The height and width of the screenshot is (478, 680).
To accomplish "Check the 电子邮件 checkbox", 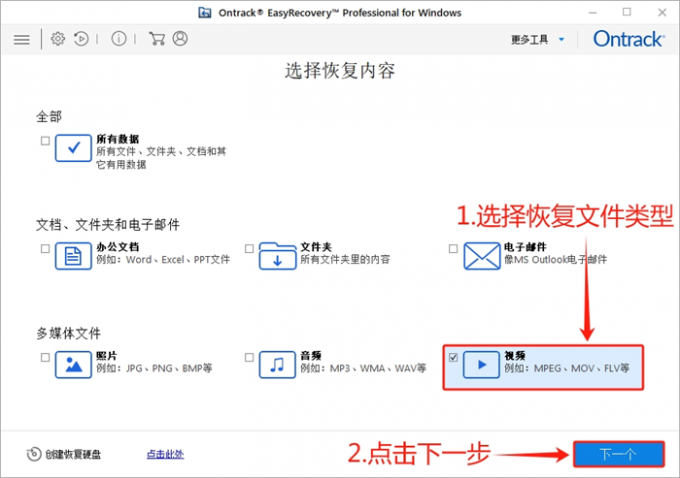I will click(453, 249).
